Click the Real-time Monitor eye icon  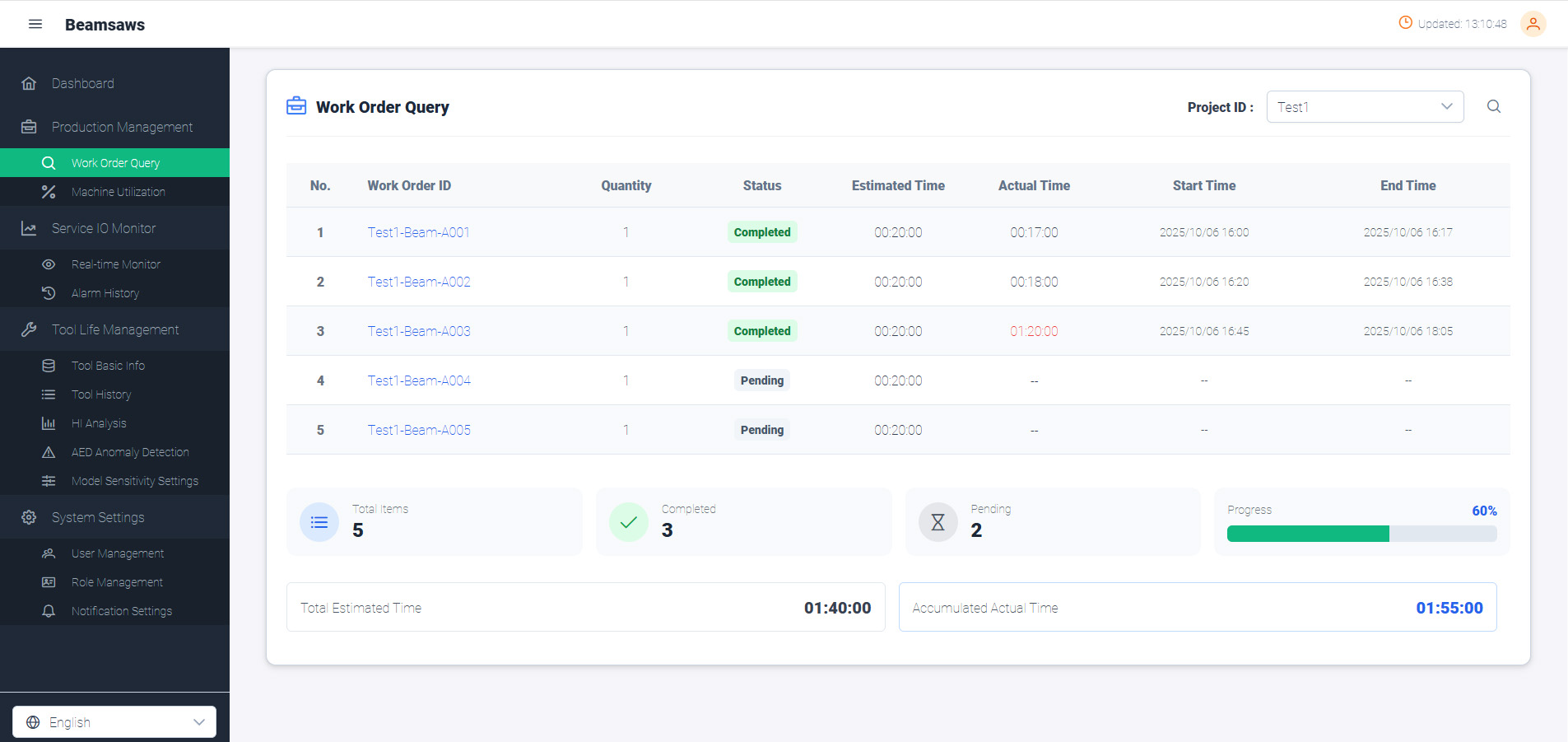[49, 264]
